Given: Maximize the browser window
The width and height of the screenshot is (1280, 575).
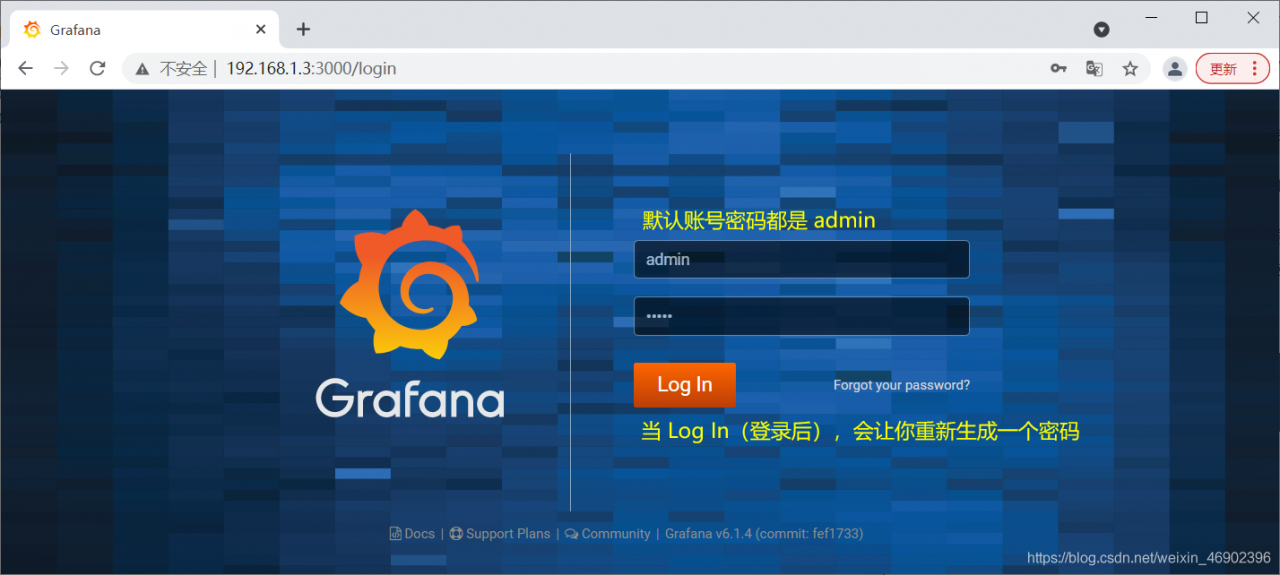Looking at the screenshot, I should coord(1202,18).
